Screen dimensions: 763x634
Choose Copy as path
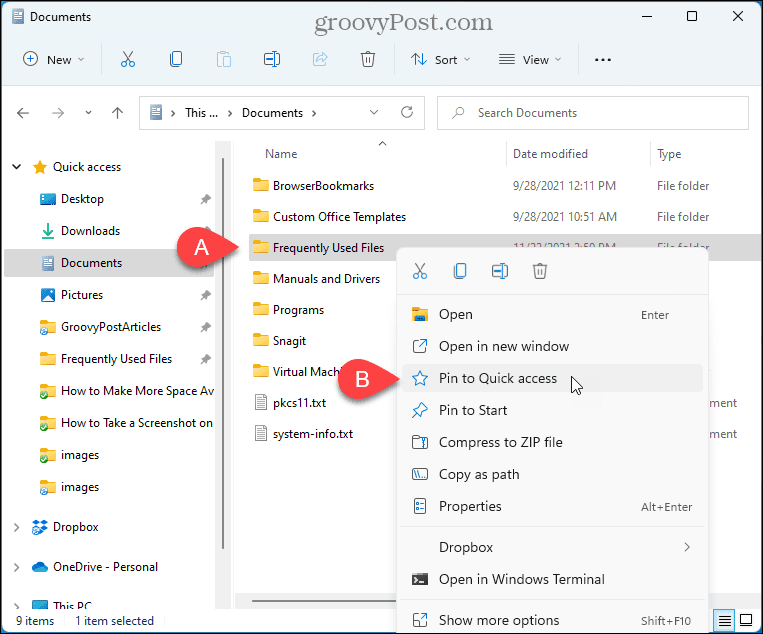click(552, 474)
